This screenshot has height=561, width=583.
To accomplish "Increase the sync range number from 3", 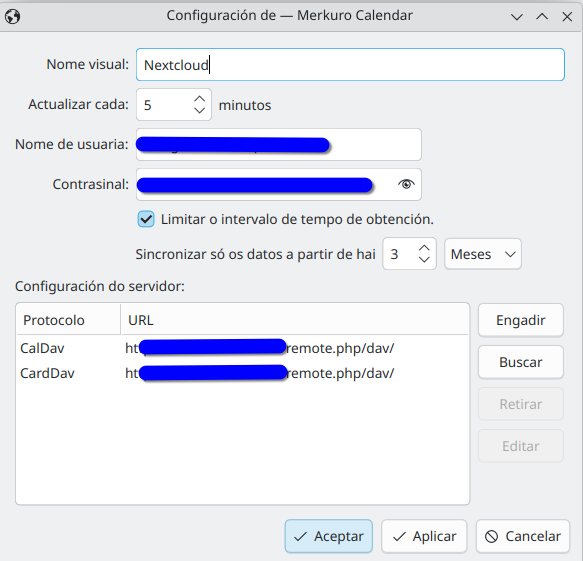I will 424,248.
